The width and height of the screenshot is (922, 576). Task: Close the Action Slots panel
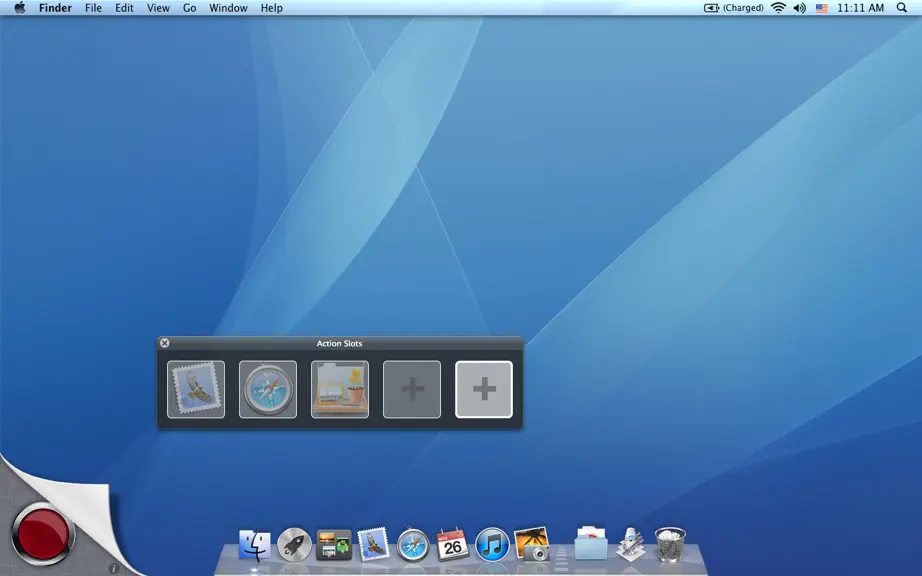tap(165, 343)
